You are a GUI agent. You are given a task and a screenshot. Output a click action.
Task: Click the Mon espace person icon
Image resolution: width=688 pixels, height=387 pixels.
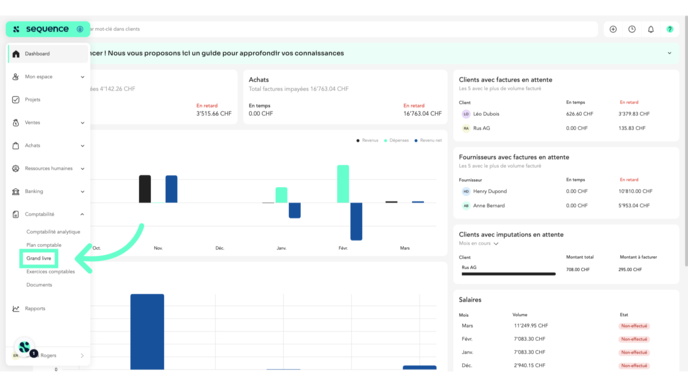16,77
